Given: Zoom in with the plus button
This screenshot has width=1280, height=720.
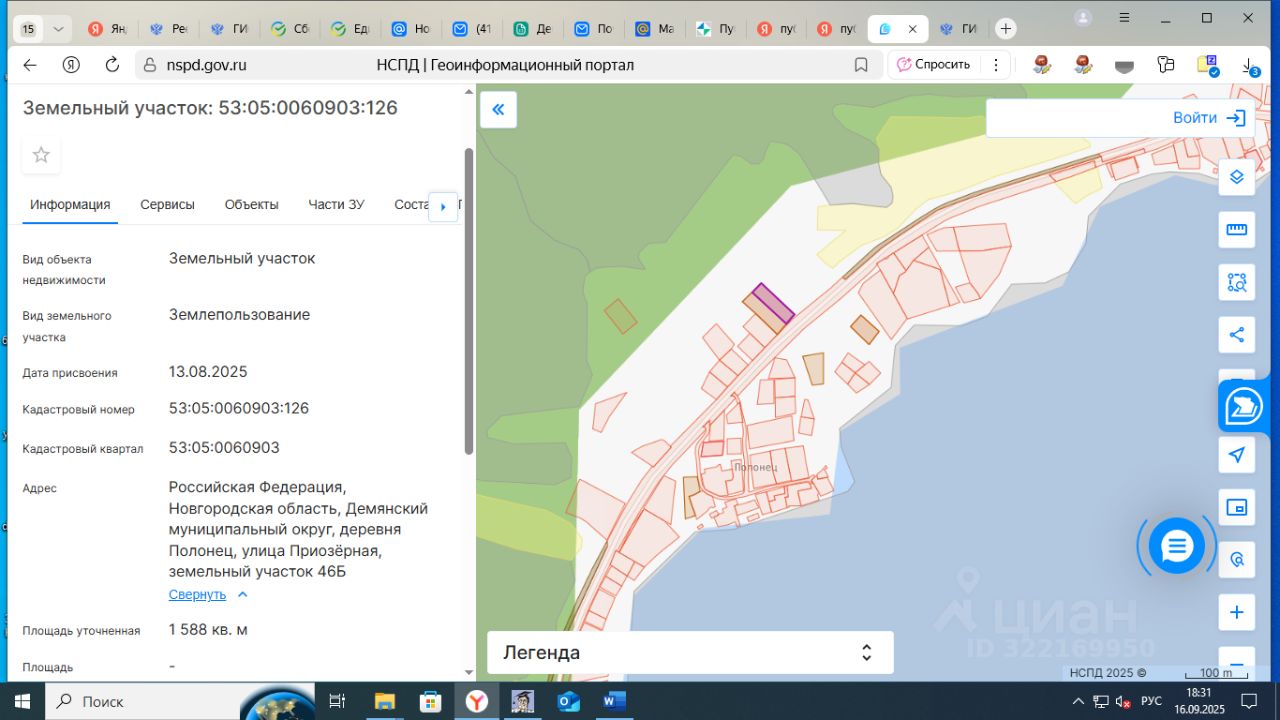Looking at the screenshot, I should click(x=1237, y=612).
